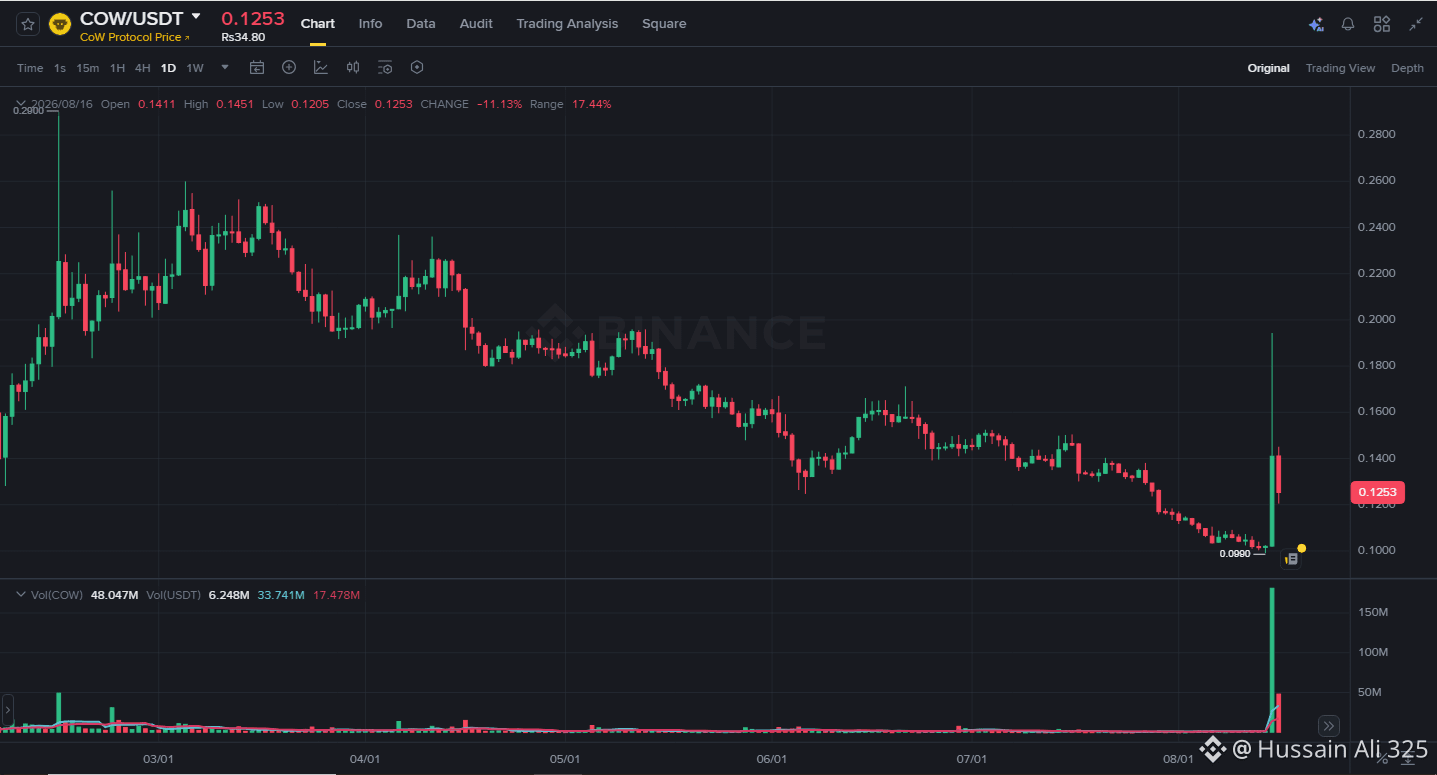Image resolution: width=1437 pixels, height=775 pixels.
Task: Select the 1D time interval
Action: coord(168,68)
